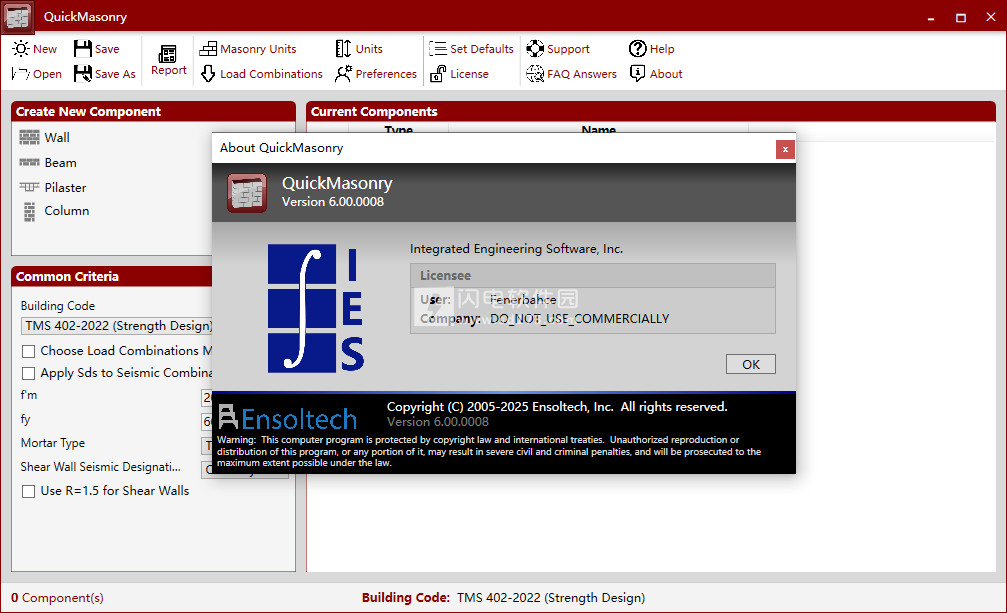
Task: Expand Shear Wall Seismic Designation dropdown
Action: 208,469
